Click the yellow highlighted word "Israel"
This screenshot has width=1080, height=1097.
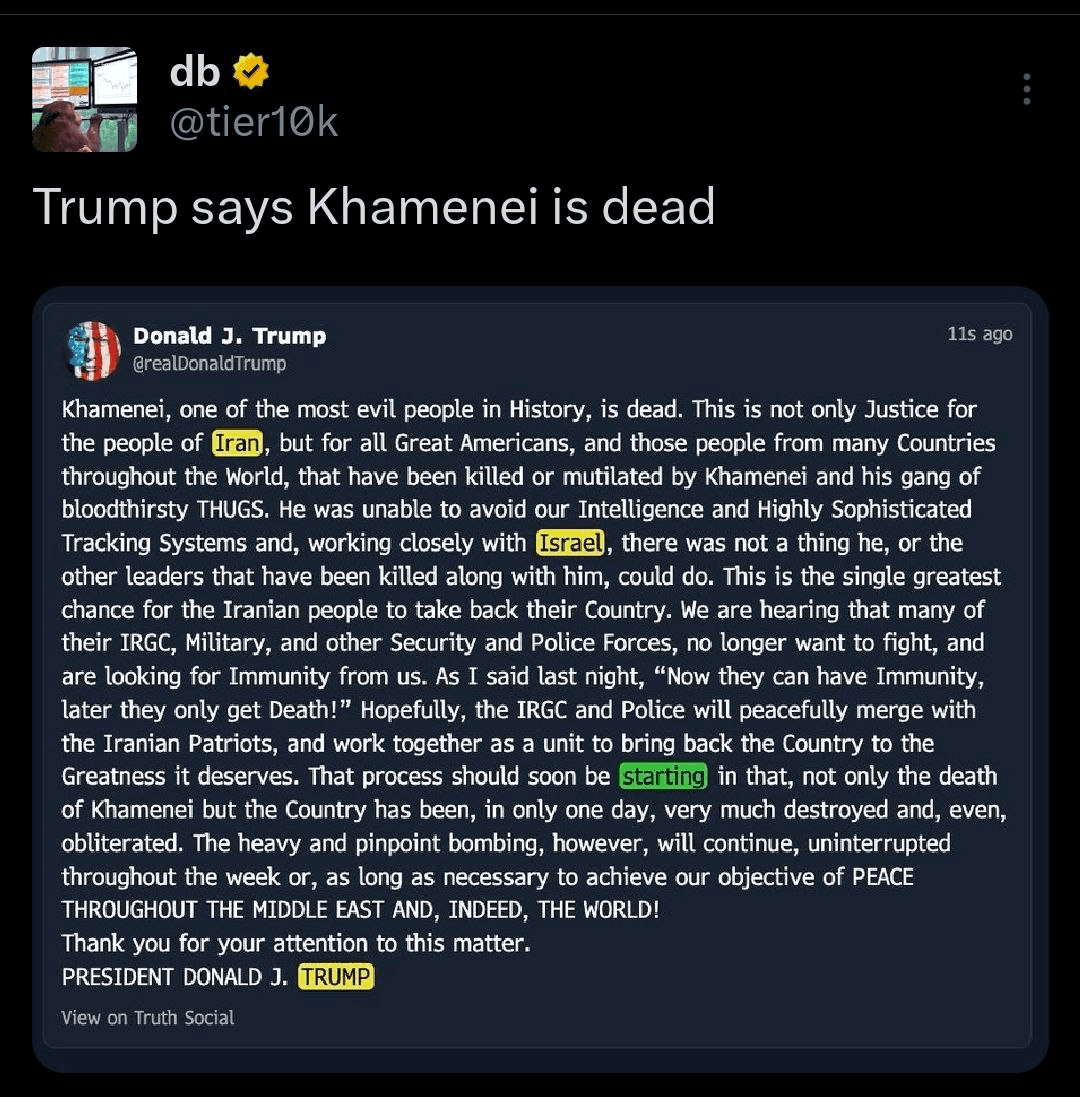[x=571, y=543]
